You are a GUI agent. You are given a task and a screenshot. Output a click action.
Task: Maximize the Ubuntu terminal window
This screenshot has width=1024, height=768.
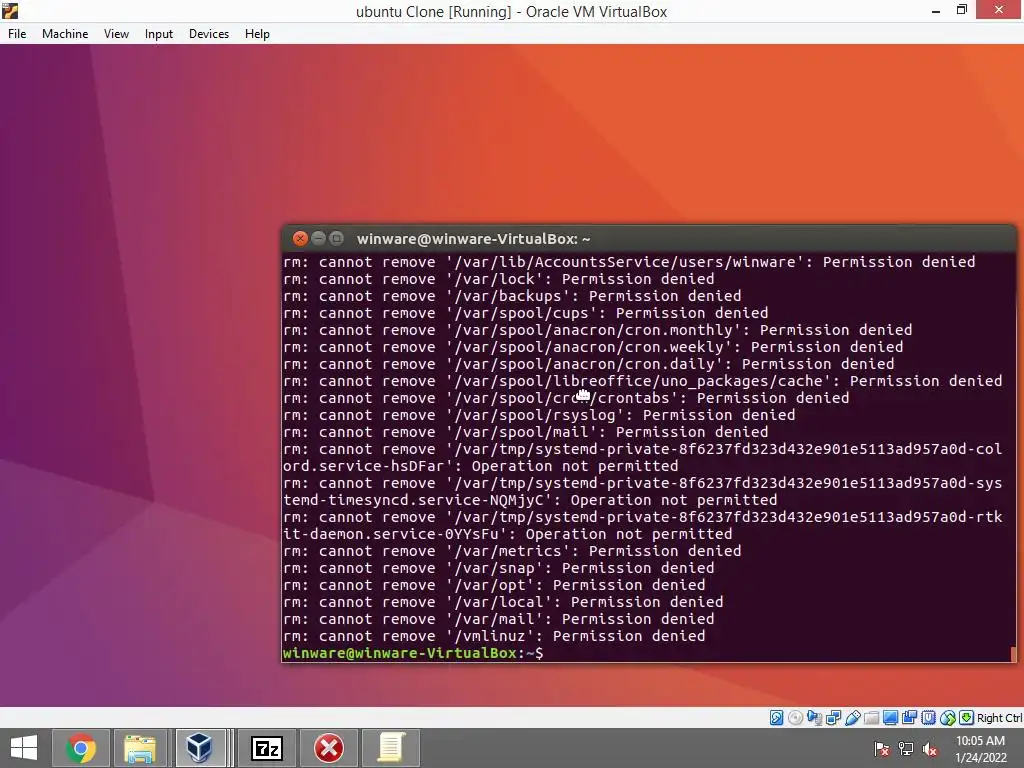tap(336, 238)
